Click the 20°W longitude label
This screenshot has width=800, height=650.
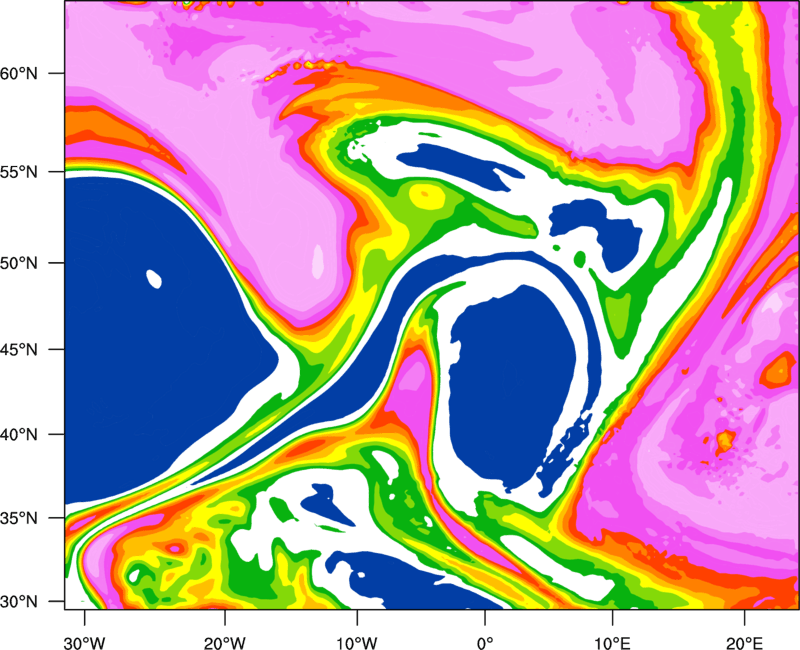click(225, 643)
